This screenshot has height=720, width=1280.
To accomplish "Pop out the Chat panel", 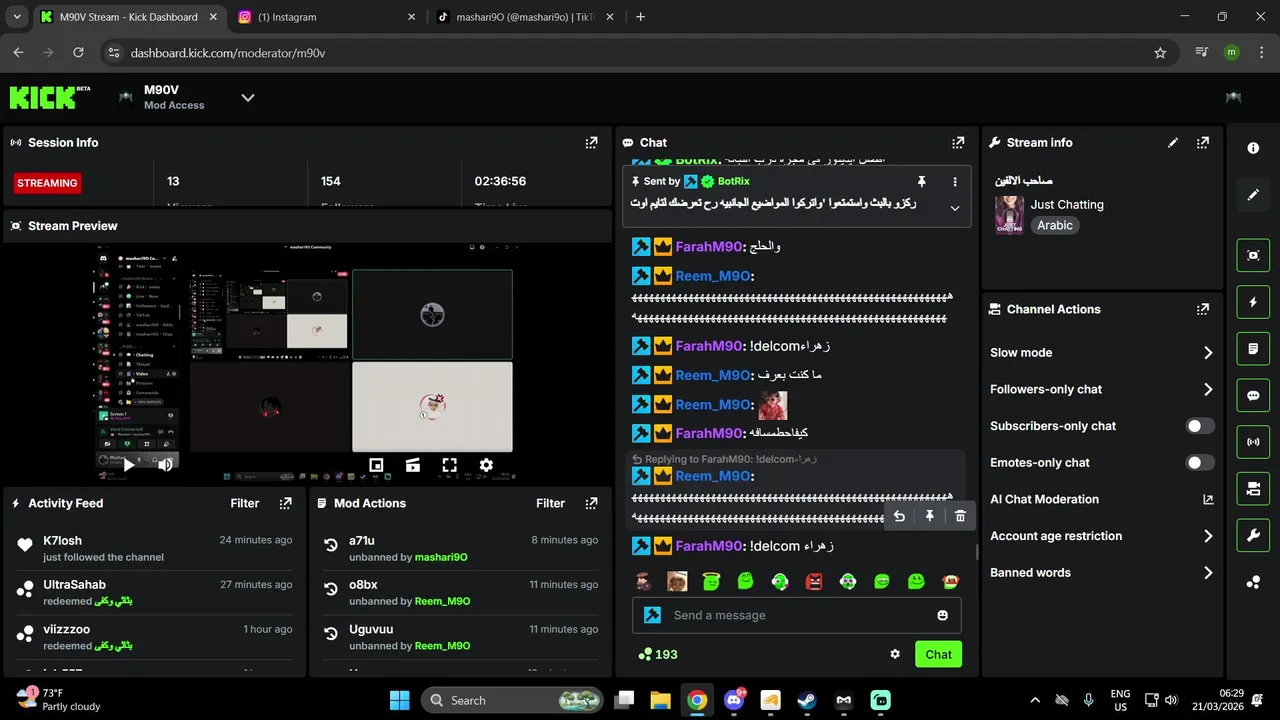I will (x=958, y=143).
